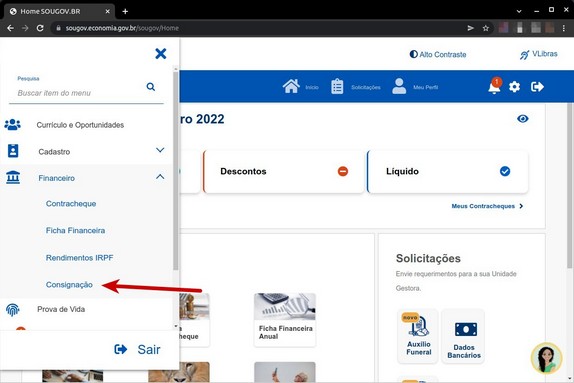The image size is (574, 383).
Task: Open Contracheque under Financeiro
Action: [71, 204]
